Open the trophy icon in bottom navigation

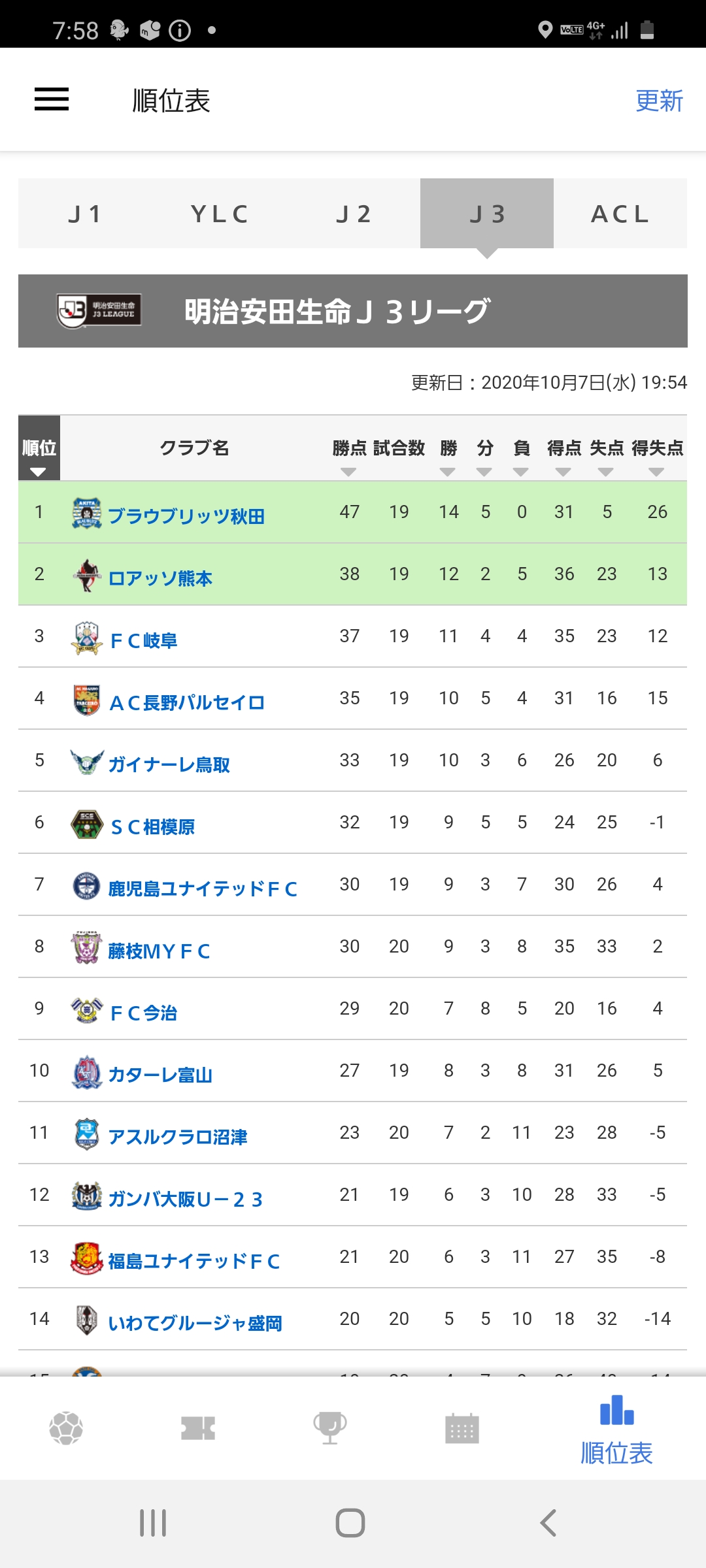tap(330, 1428)
